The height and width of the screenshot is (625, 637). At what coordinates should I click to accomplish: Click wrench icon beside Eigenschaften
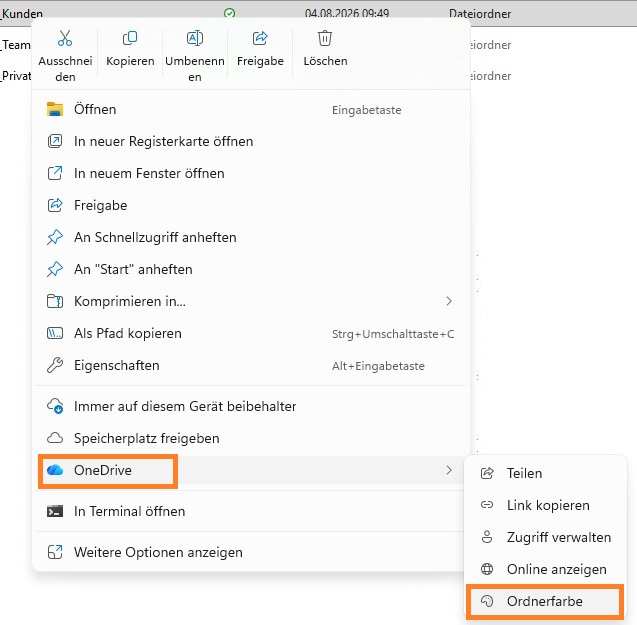pyautogui.click(x=55, y=365)
